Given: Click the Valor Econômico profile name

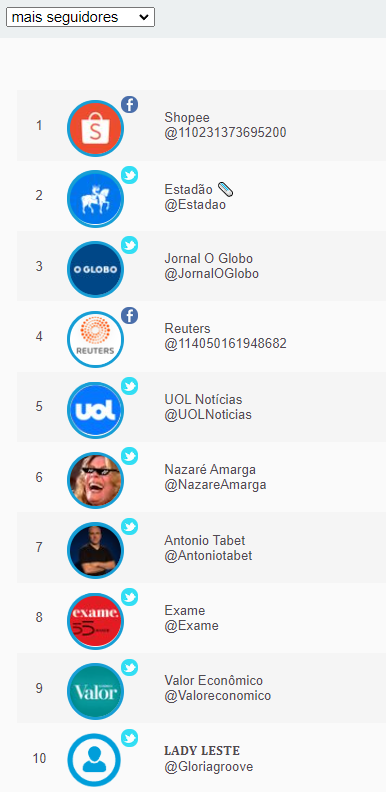Looking at the screenshot, I should tap(214, 680).
